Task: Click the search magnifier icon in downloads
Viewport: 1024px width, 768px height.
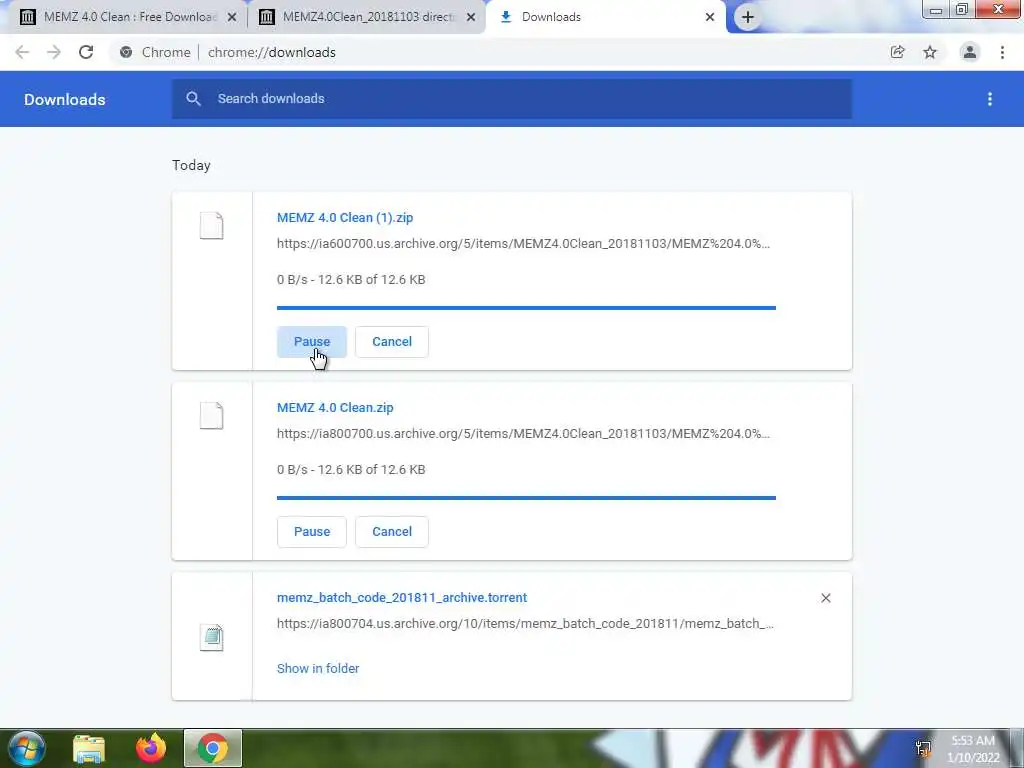Action: point(193,99)
